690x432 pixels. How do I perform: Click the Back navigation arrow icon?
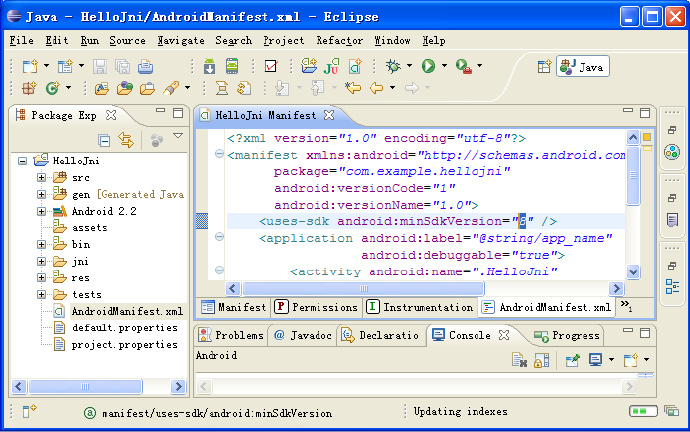(x=376, y=88)
